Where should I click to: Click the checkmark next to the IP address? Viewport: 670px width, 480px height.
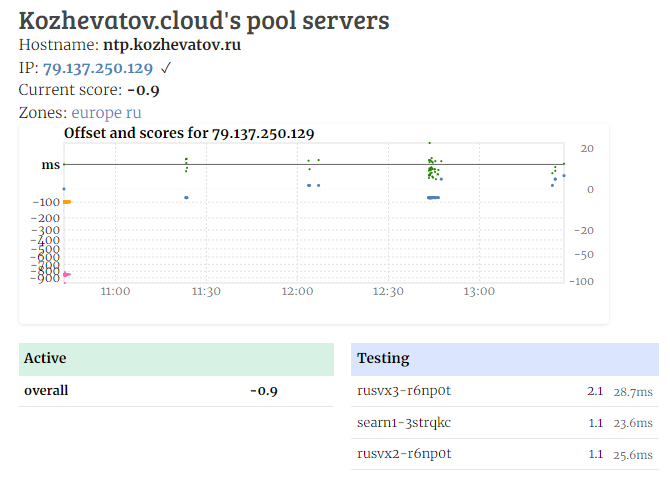point(166,68)
